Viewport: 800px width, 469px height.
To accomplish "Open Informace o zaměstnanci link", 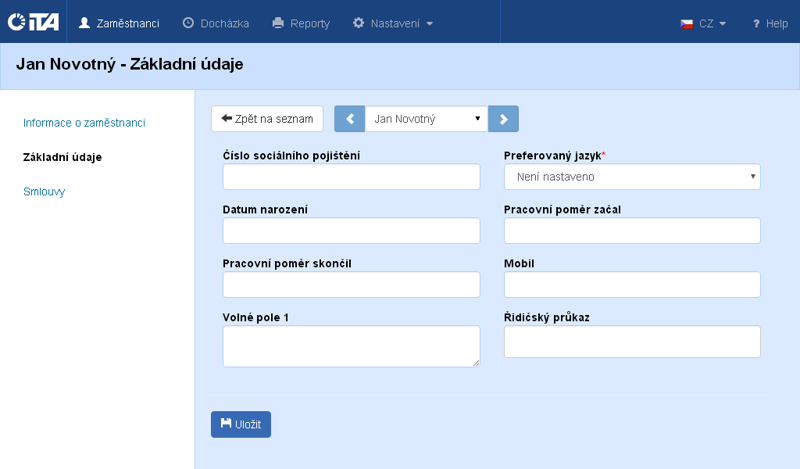I will pyautogui.click(x=84, y=123).
